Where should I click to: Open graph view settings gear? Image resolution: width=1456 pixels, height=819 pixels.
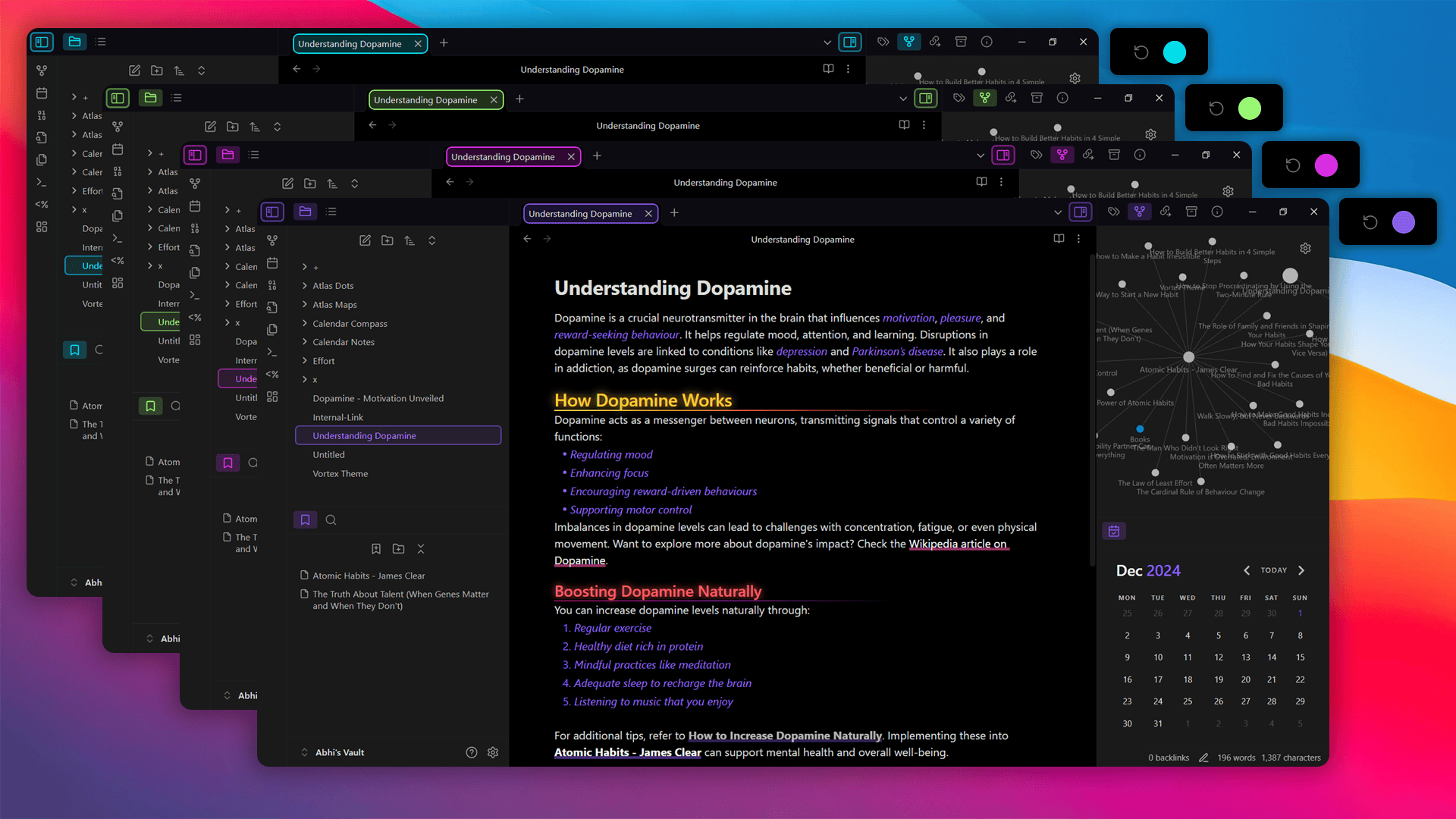click(1305, 248)
